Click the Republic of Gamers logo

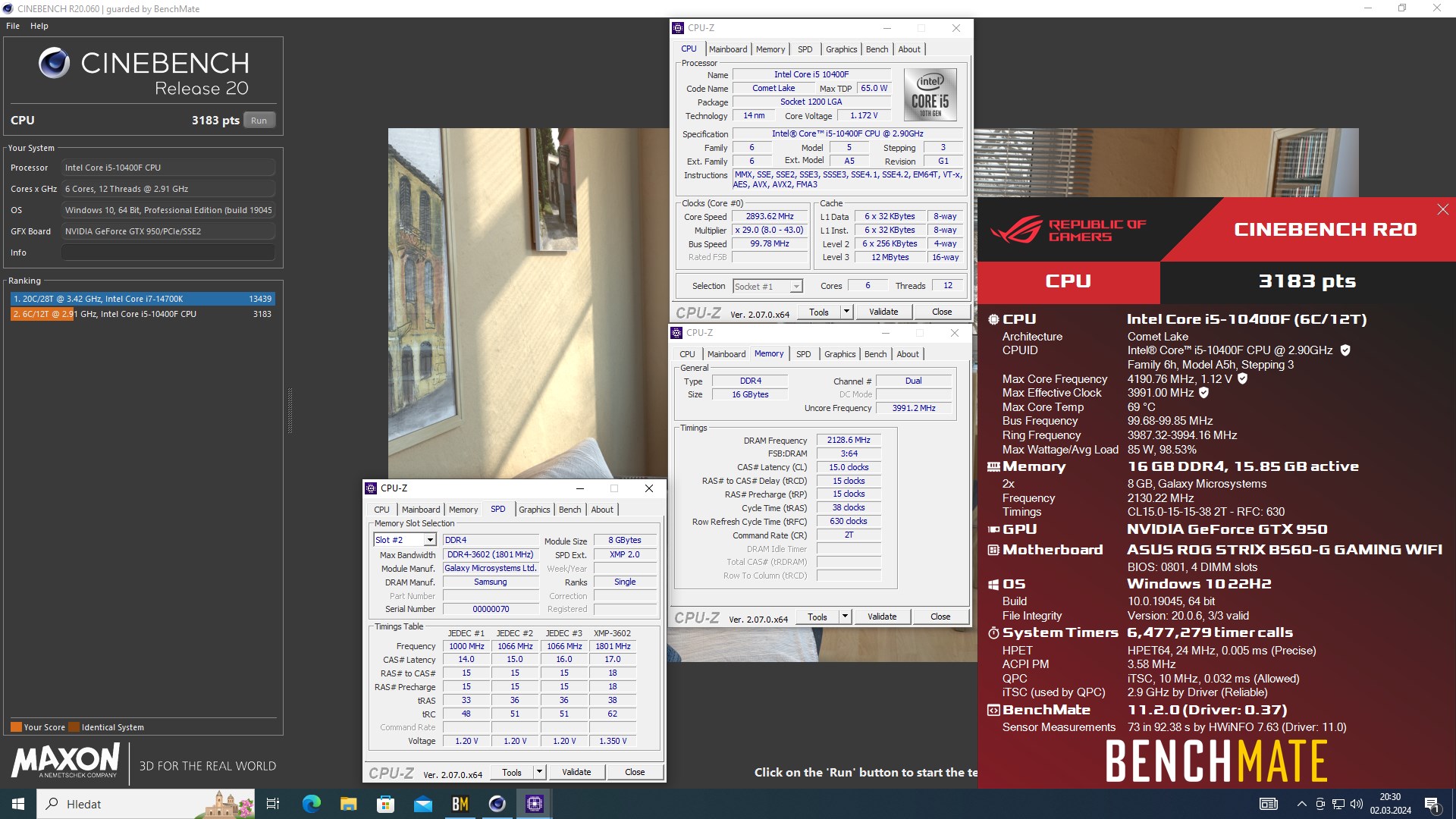click(1068, 230)
